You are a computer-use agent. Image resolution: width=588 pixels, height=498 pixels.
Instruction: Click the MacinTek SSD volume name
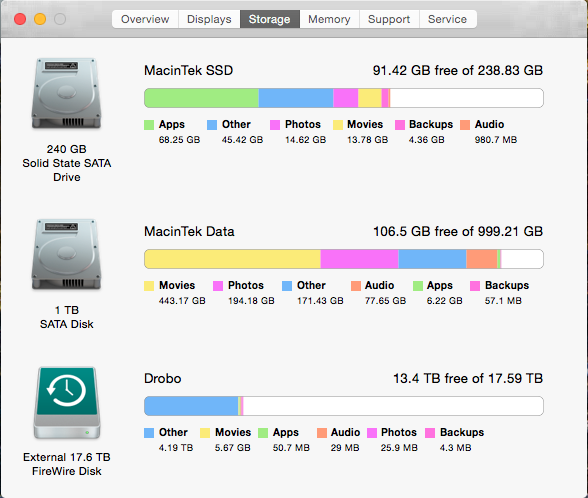tap(189, 70)
